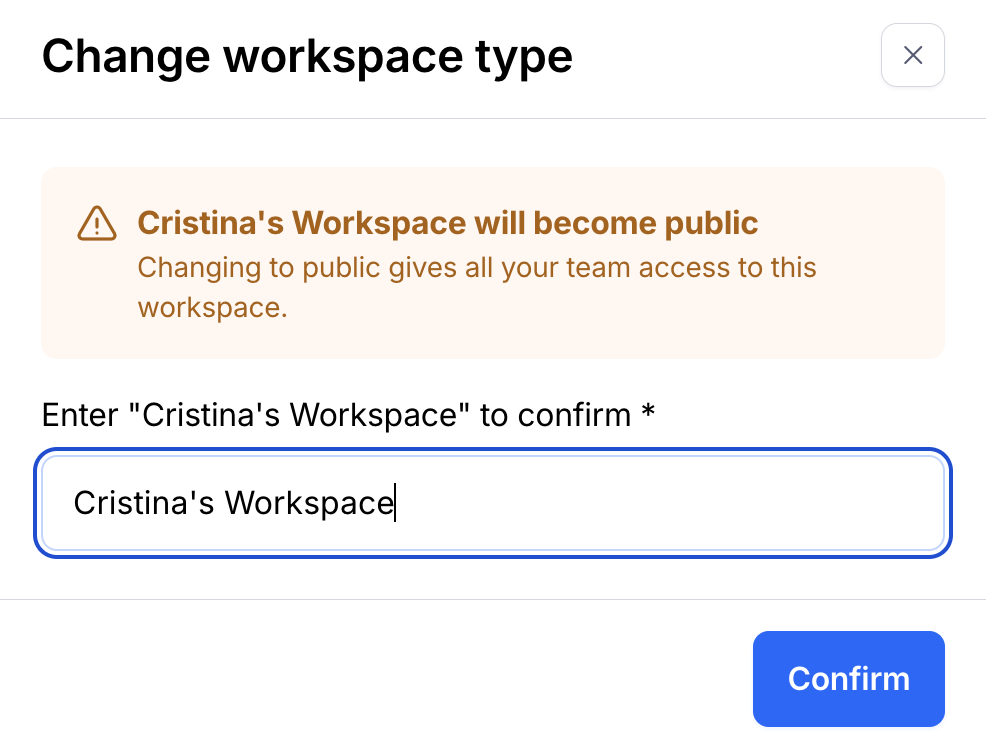Click the typed word "Cristina's" in the field
The width and height of the screenshot is (986, 750).
coord(143,503)
